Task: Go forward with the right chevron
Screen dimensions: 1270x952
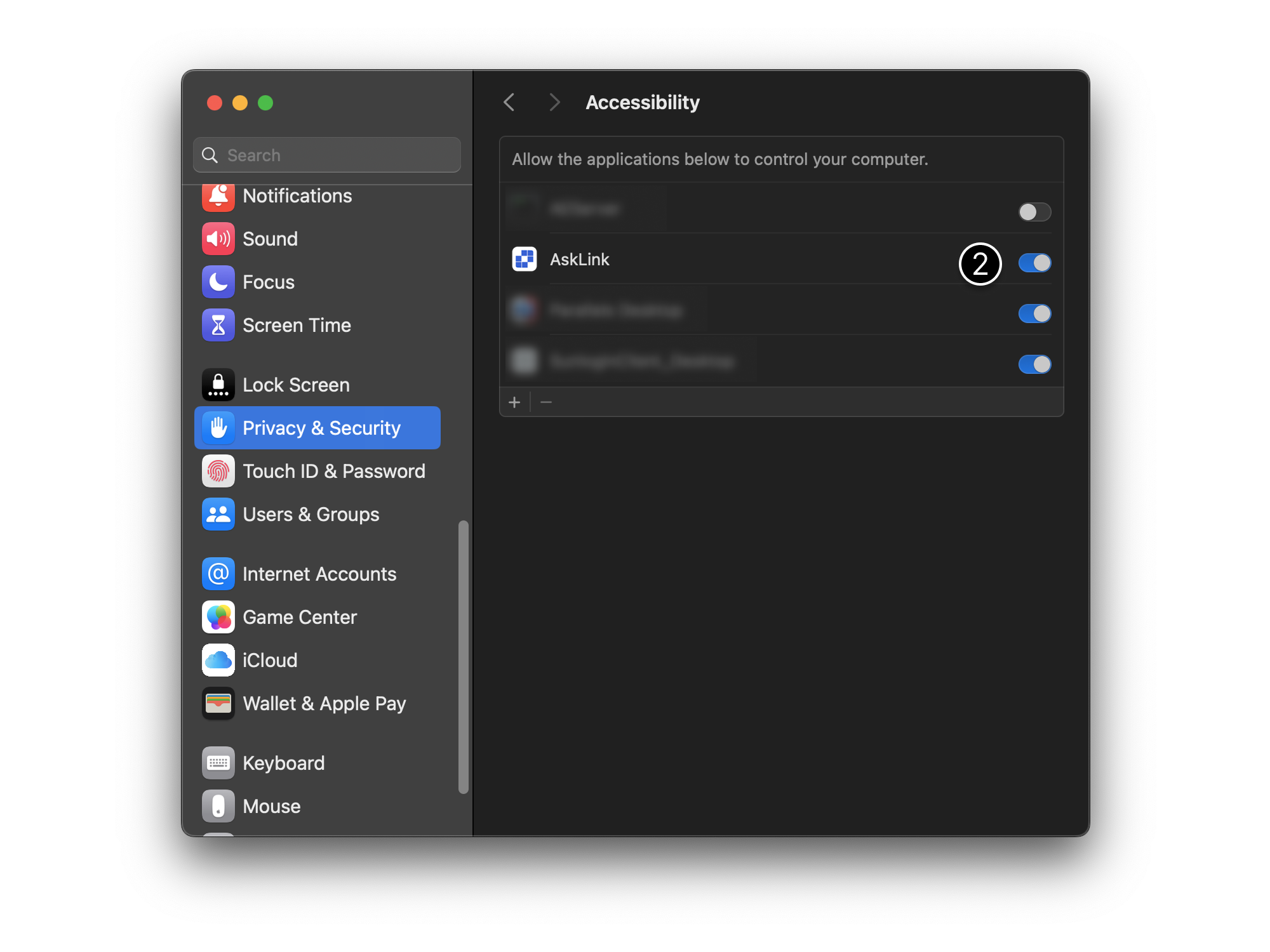Action: (x=554, y=102)
